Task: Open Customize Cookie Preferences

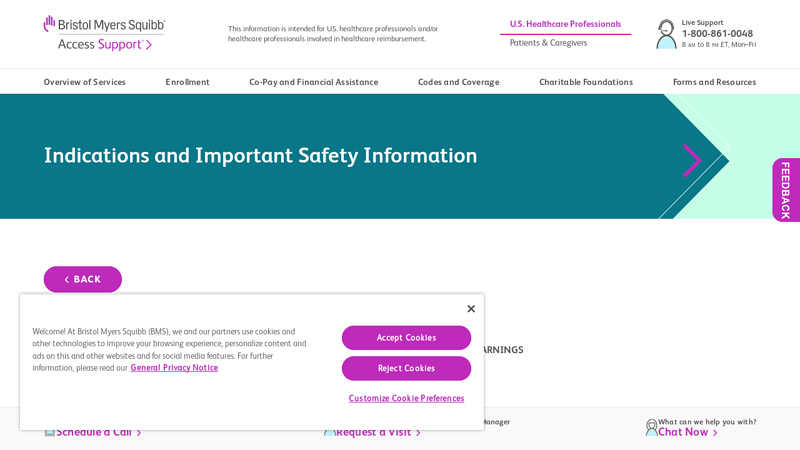Action: coord(406,398)
